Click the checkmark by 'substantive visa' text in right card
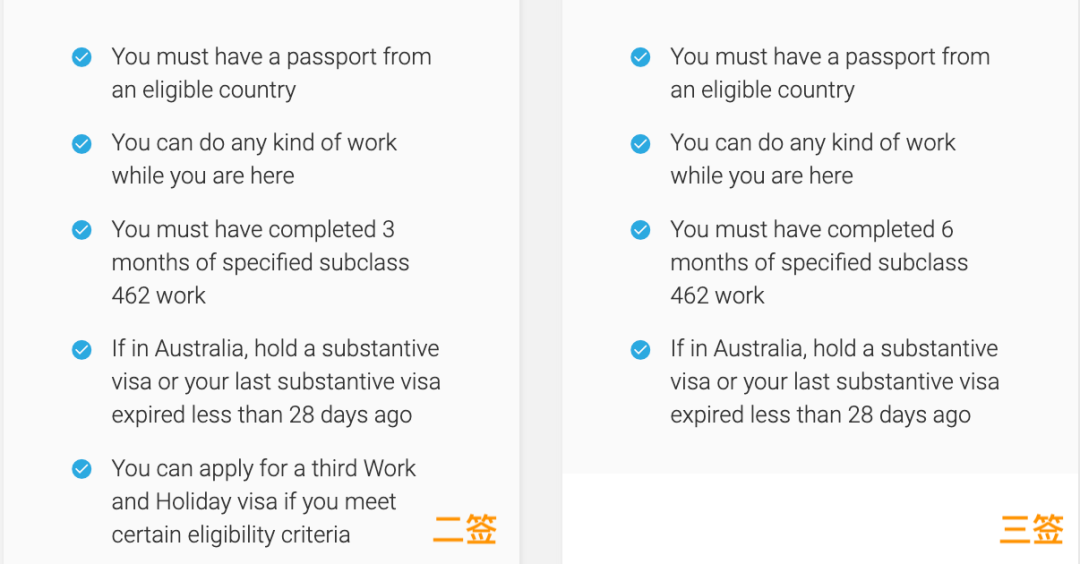Screen dimensions: 1080x564 tap(640, 350)
